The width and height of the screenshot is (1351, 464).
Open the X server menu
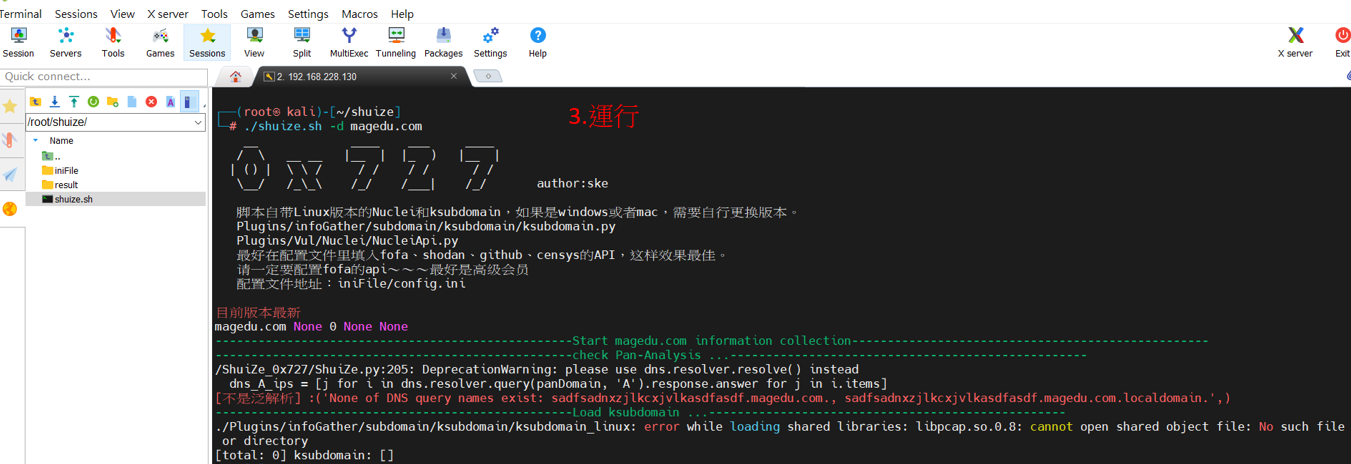[x=167, y=14]
